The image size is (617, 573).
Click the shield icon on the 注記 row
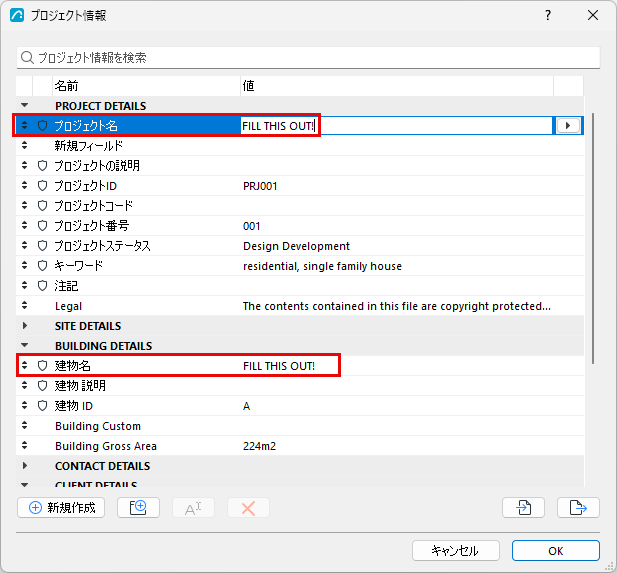coord(42,286)
